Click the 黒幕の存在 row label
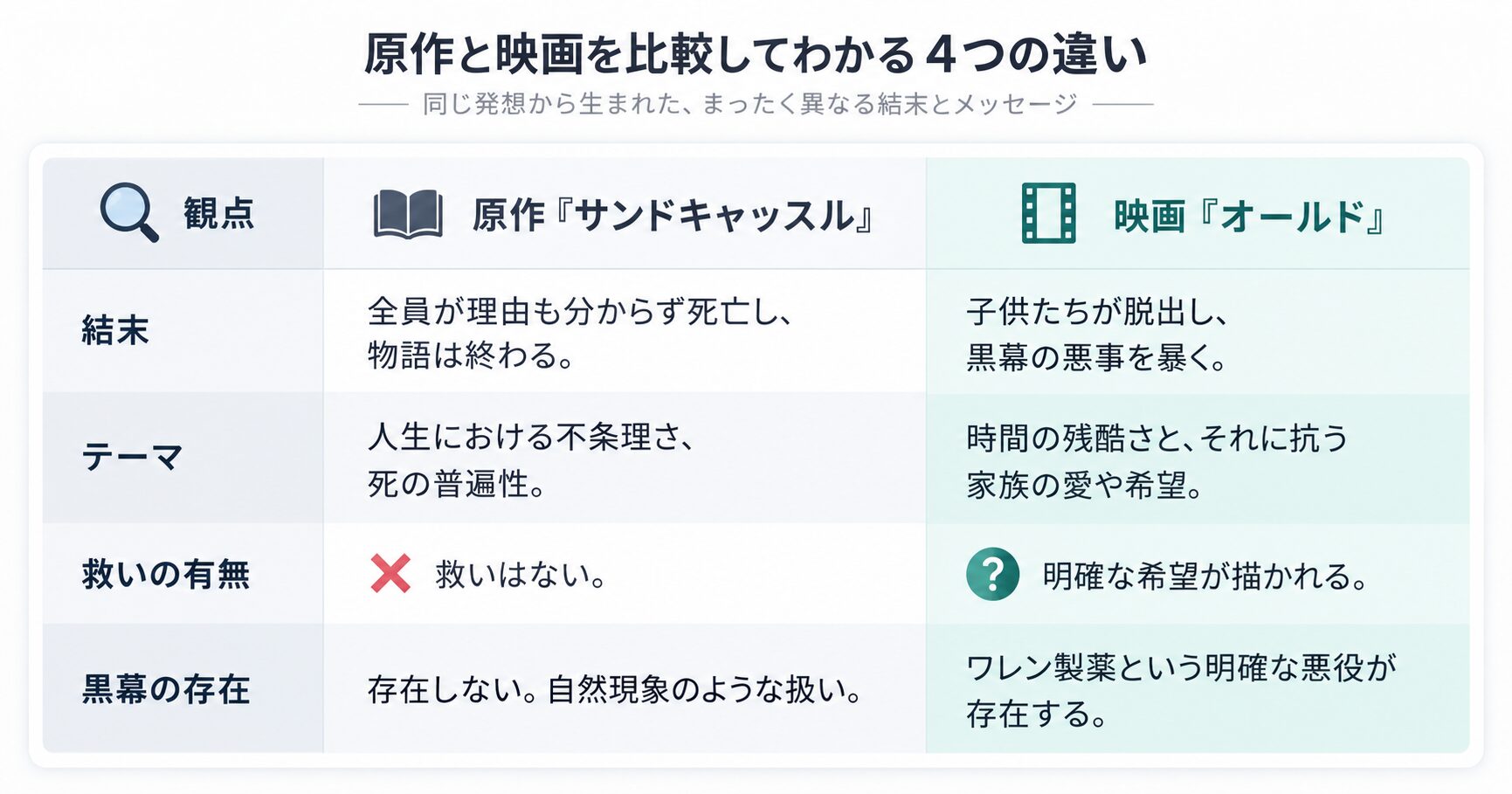The height and width of the screenshot is (794, 1512). (166, 689)
